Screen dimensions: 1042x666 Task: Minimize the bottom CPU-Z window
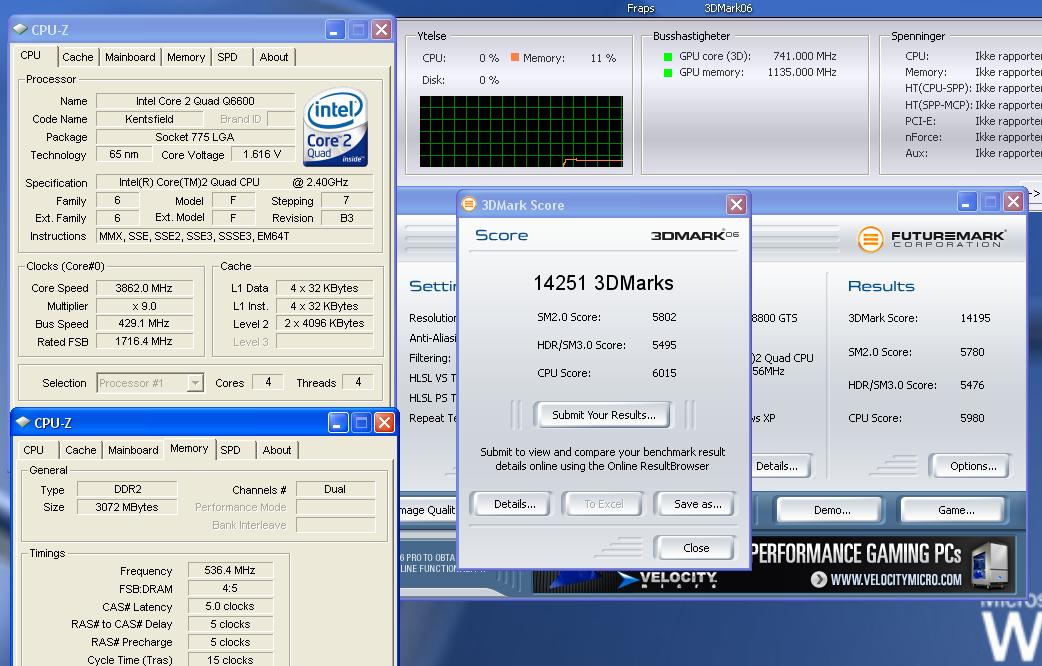338,422
